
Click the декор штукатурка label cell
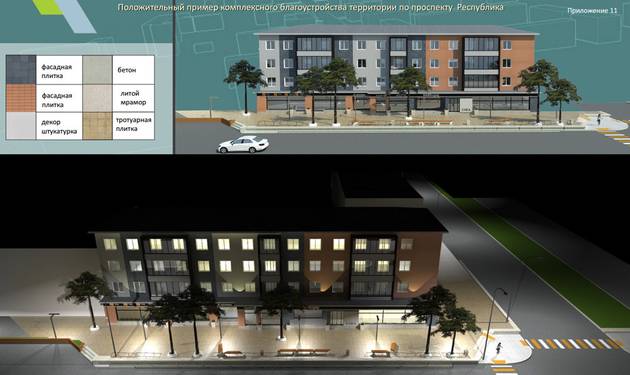click(x=59, y=126)
